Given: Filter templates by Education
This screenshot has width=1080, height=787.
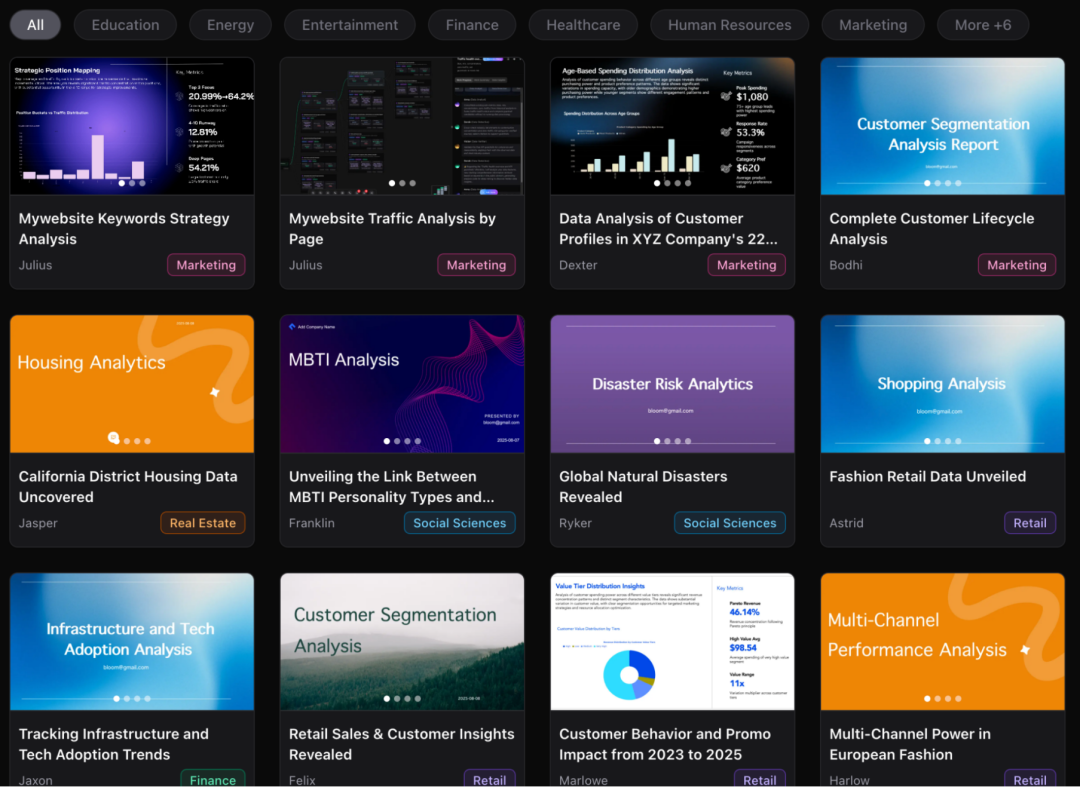Looking at the screenshot, I should pos(125,25).
